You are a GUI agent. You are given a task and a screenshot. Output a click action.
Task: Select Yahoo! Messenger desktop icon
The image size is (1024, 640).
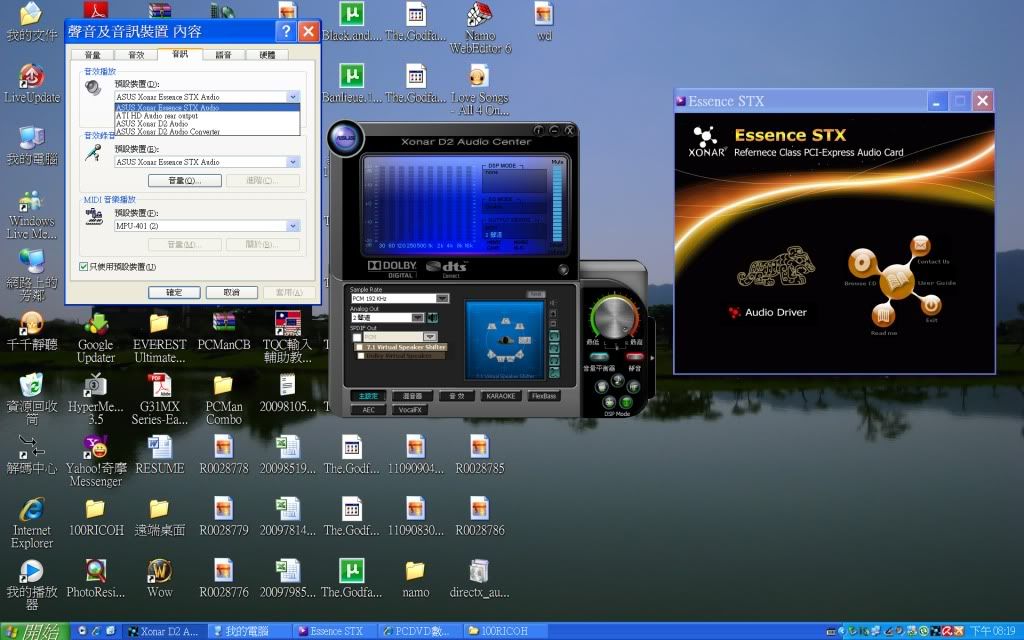95,461
